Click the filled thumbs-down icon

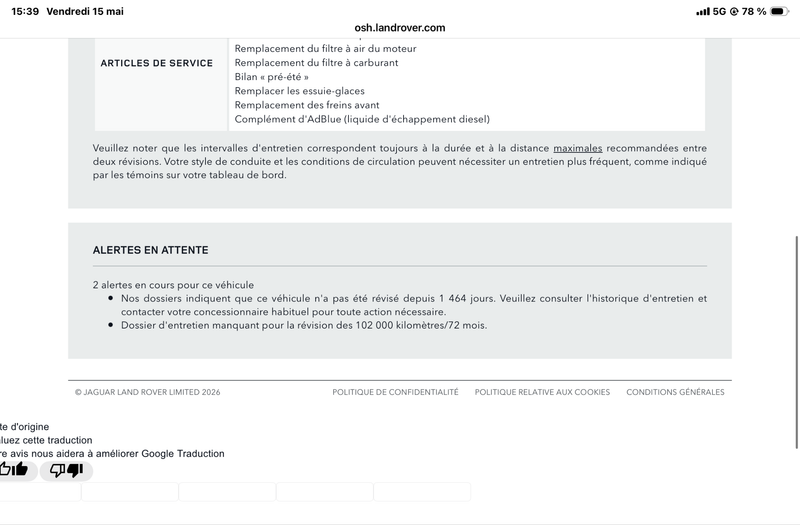[75, 470]
